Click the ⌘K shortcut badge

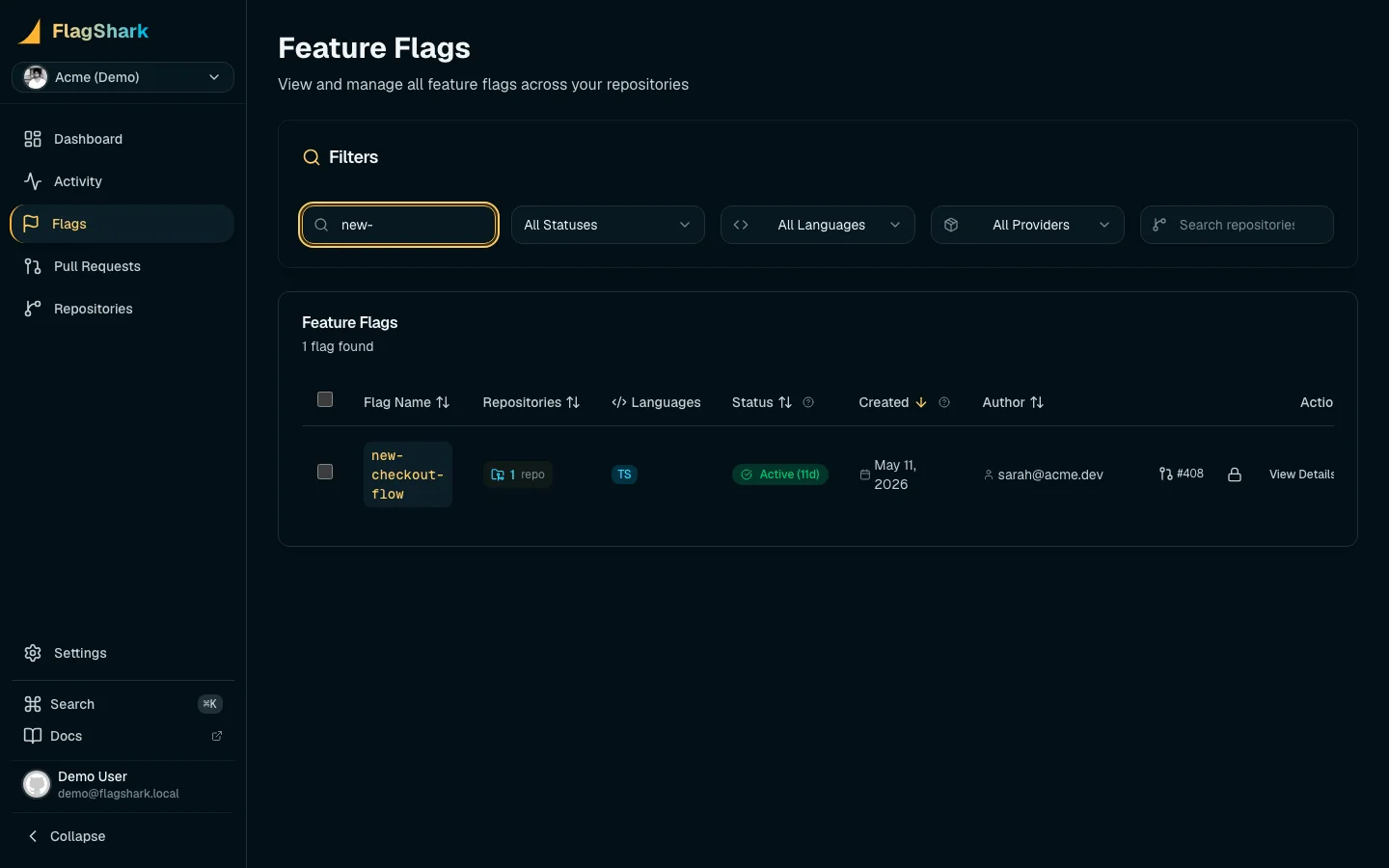coord(210,704)
